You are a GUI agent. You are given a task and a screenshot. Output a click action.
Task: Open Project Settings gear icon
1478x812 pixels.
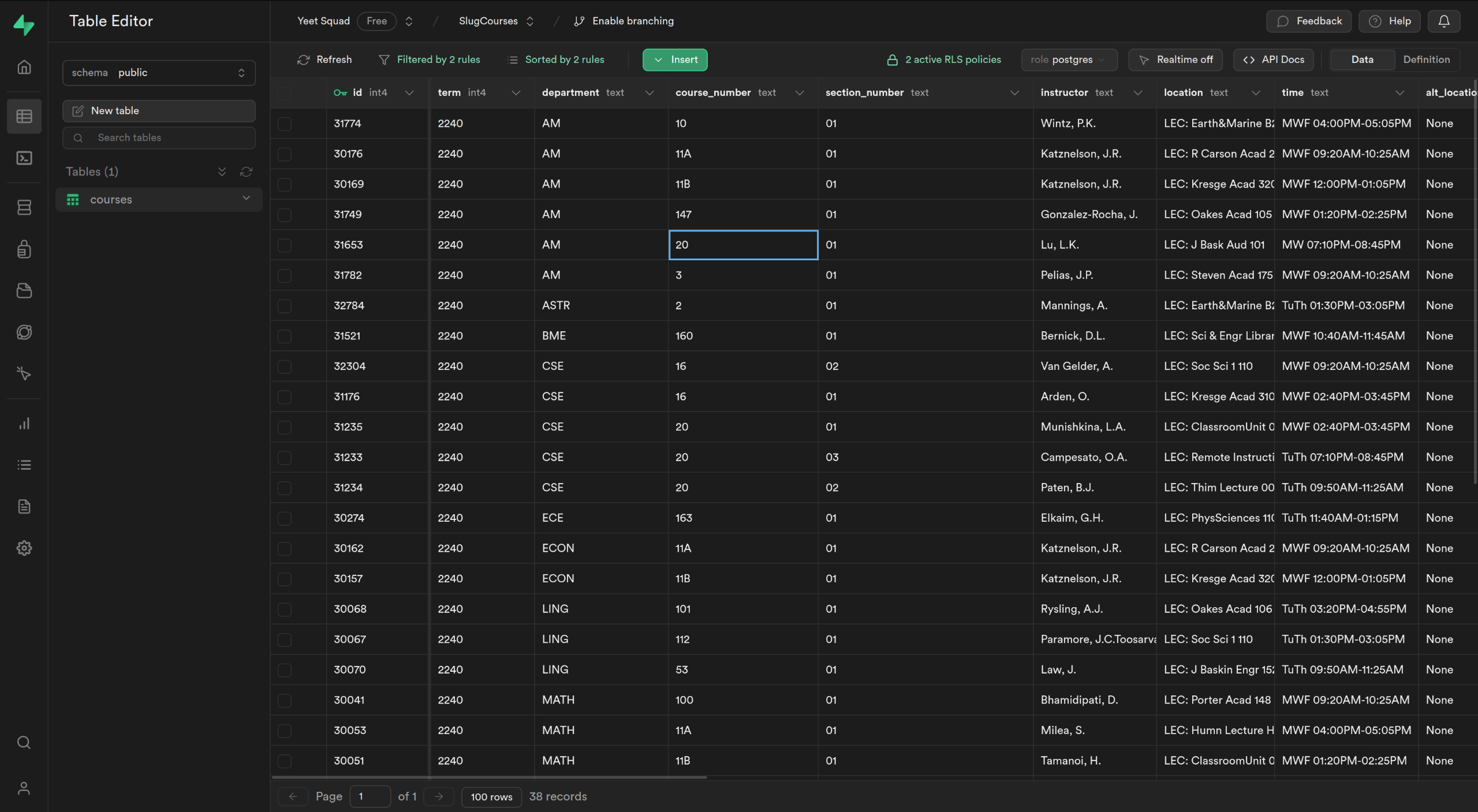point(24,548)
